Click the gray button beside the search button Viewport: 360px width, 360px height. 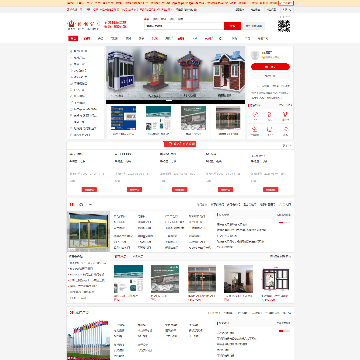(254, 26)
